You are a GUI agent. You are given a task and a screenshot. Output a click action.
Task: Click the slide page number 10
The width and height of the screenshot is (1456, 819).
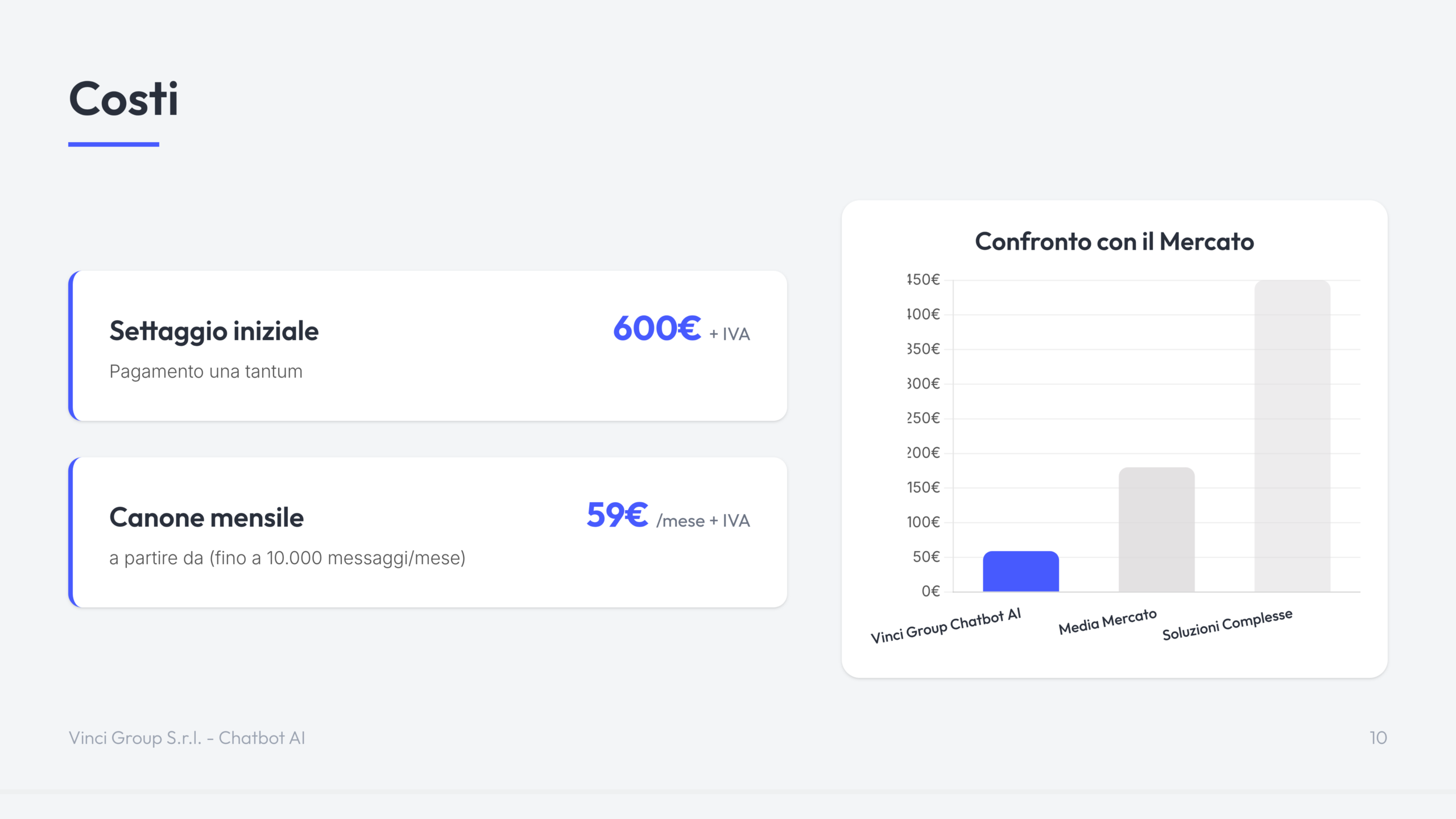(1378, 738)
